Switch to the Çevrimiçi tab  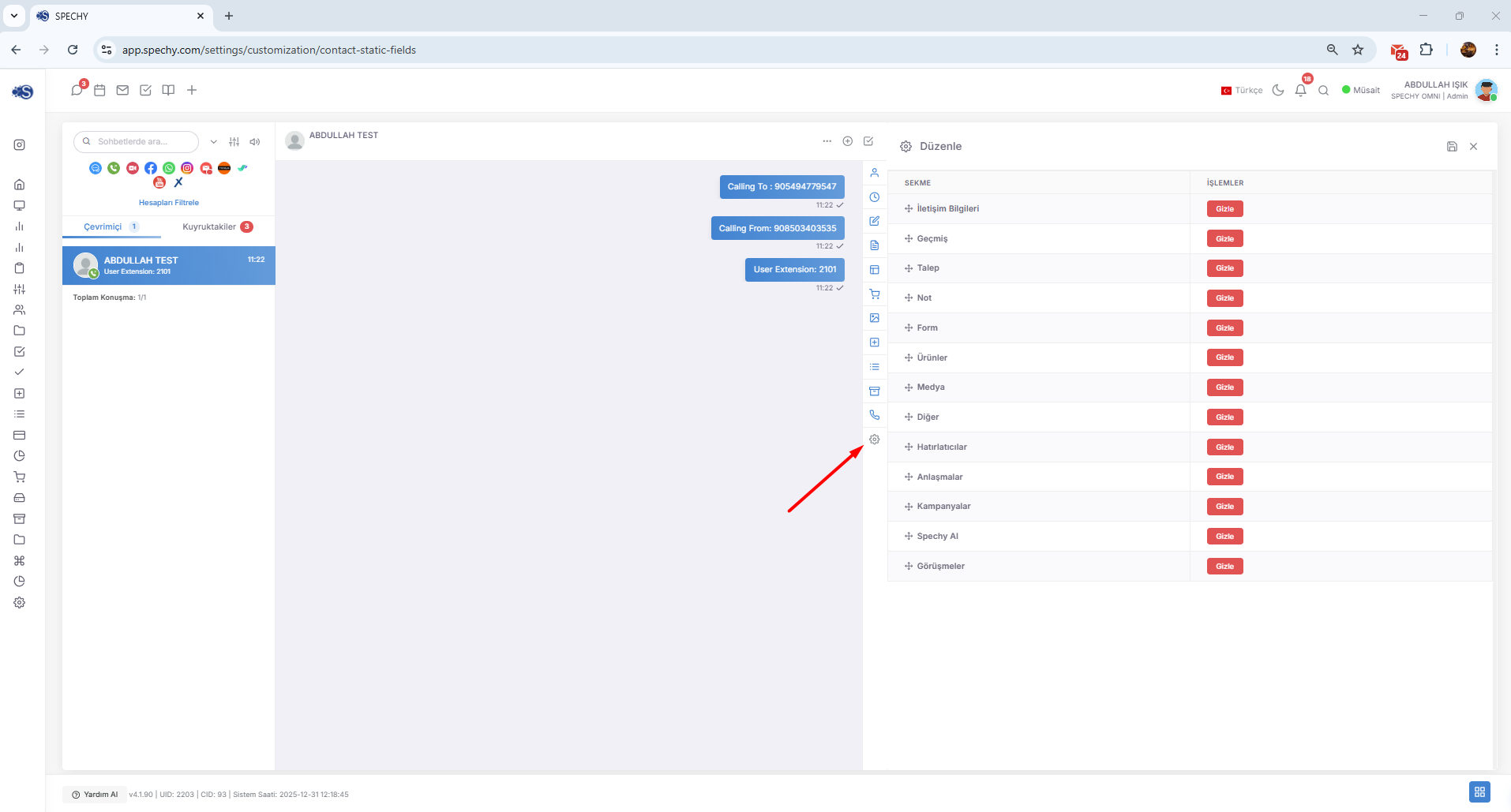pyautogui.click(x=111, y=226)
